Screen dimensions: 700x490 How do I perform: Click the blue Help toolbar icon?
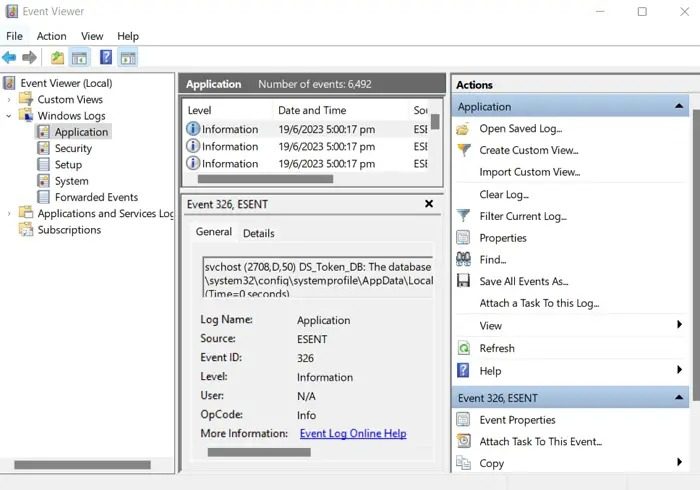(x=105, y=58)
